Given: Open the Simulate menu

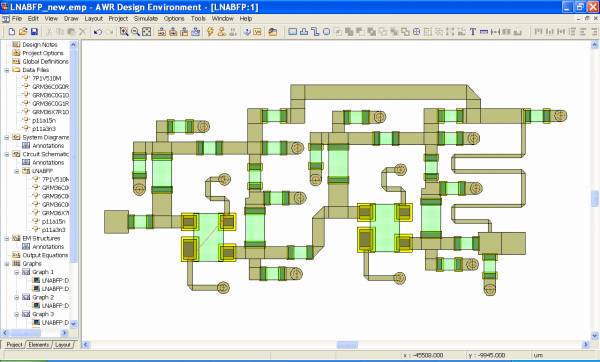Looking at the screenshot, I should (146, 18).
